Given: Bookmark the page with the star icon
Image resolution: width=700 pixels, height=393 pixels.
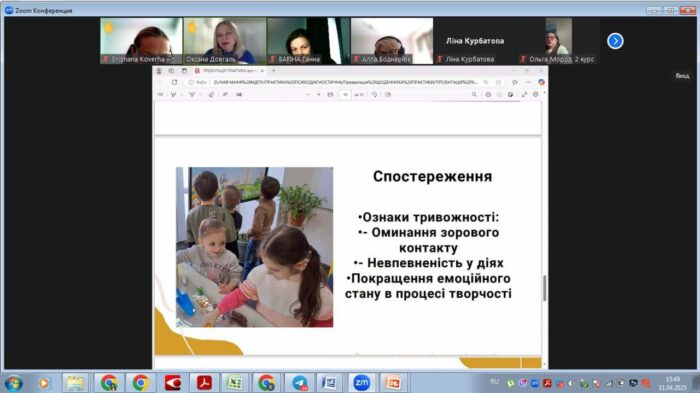Looking at the screenshot, I should coord(499,82).
